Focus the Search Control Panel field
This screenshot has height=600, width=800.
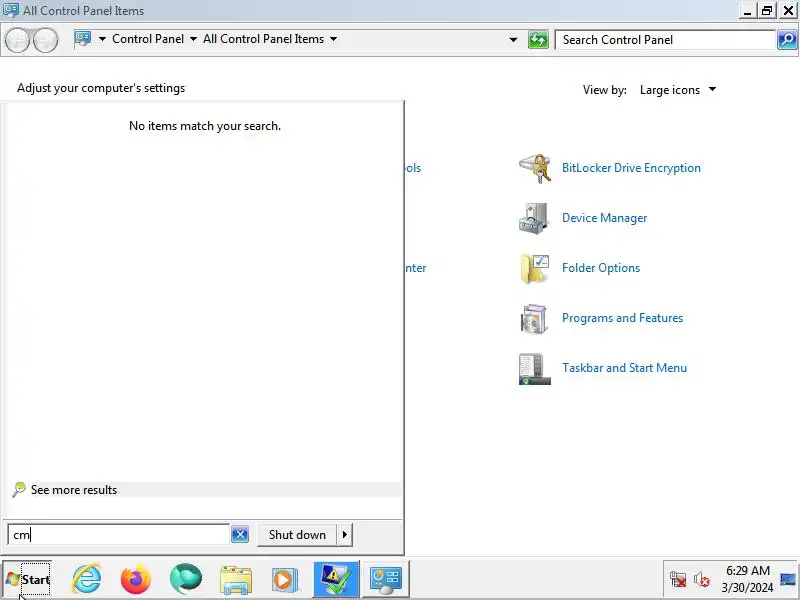pyautogui.click(x=665, y=40)
